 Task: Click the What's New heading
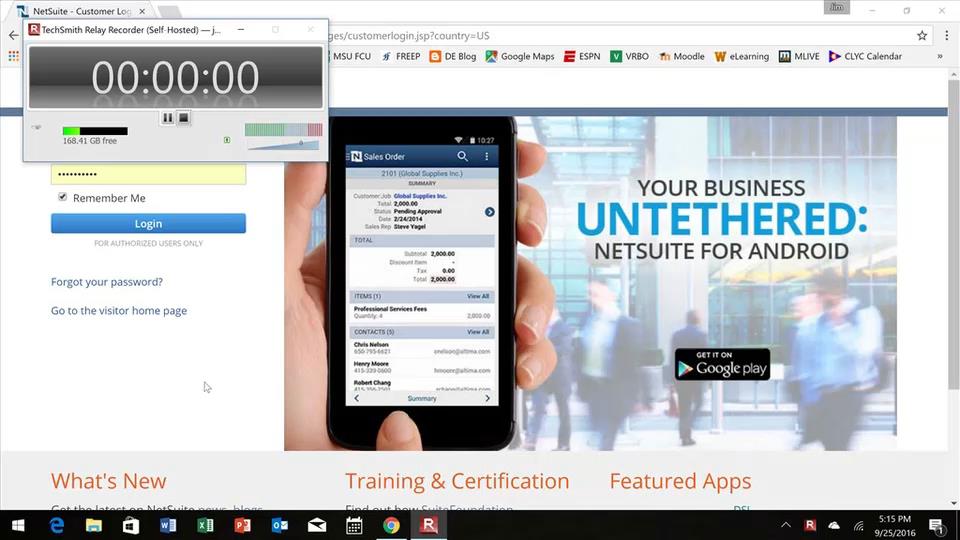click(108, 481)
